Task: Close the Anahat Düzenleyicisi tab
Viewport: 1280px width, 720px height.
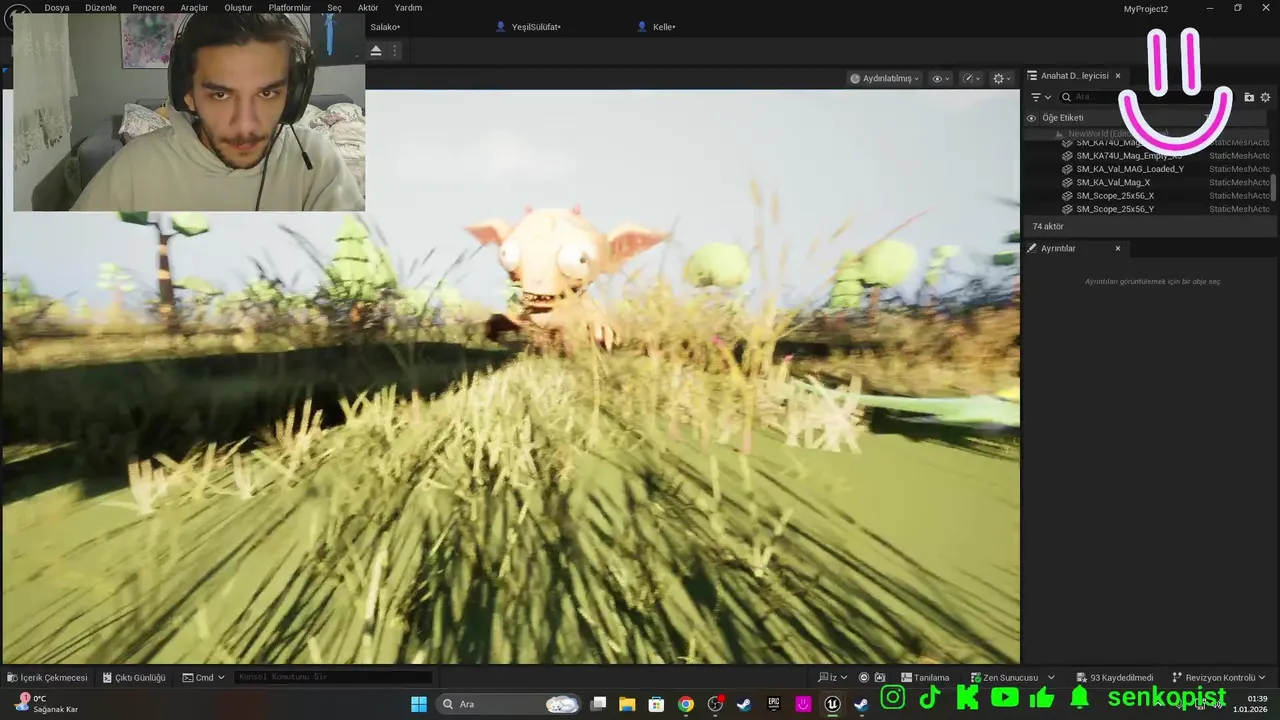Action: point(1118,76)
